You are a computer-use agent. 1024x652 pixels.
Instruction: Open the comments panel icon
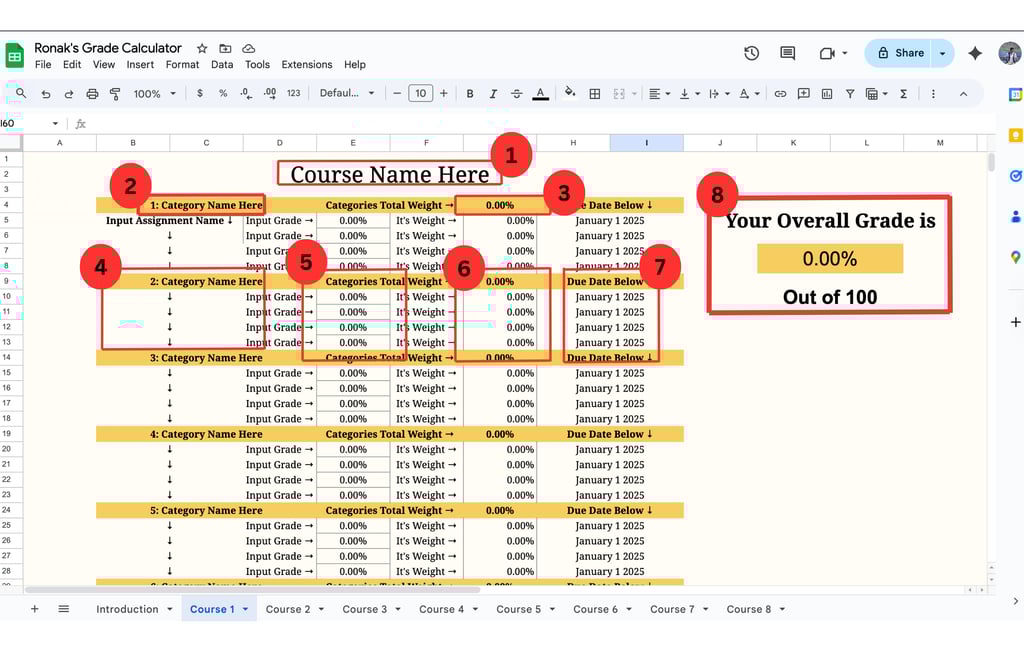coord(787,53)
